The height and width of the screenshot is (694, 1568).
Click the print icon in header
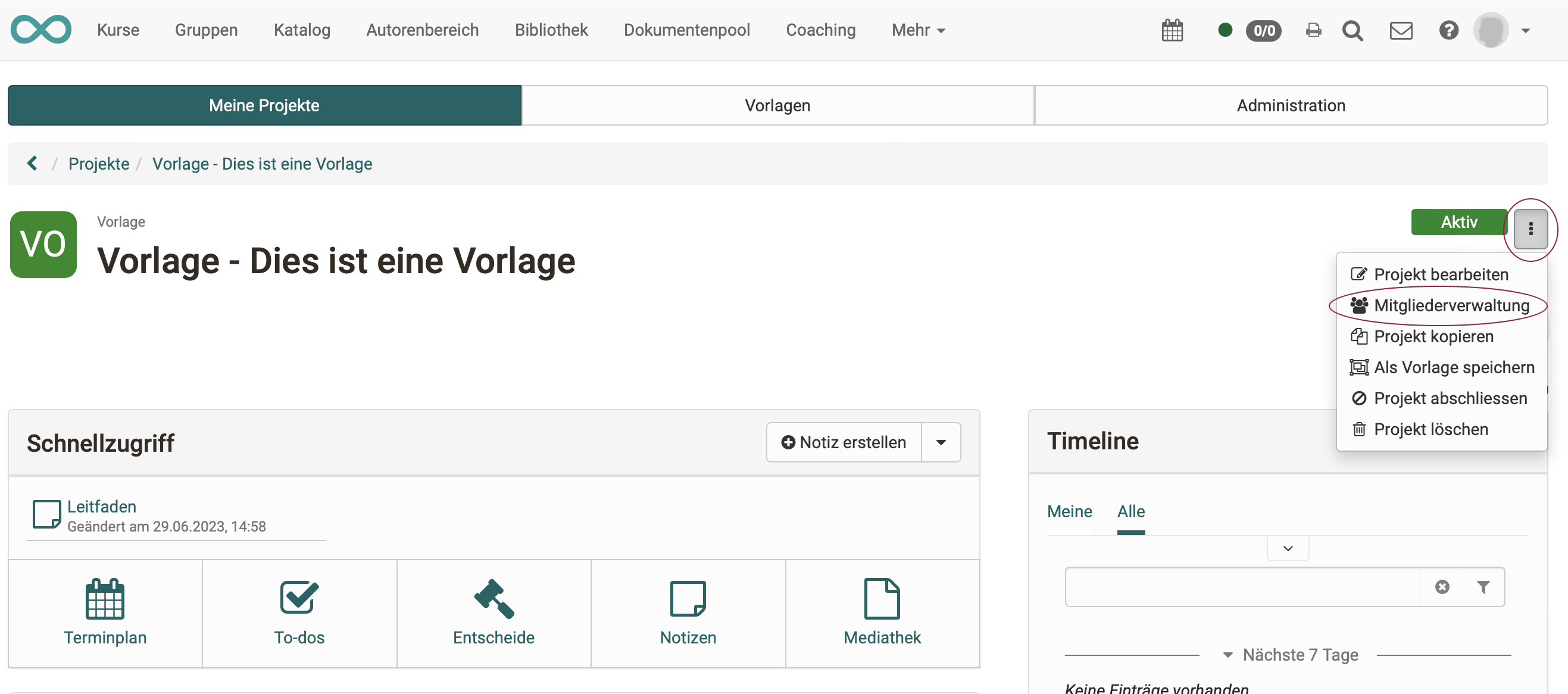(x=1313, y=30)
